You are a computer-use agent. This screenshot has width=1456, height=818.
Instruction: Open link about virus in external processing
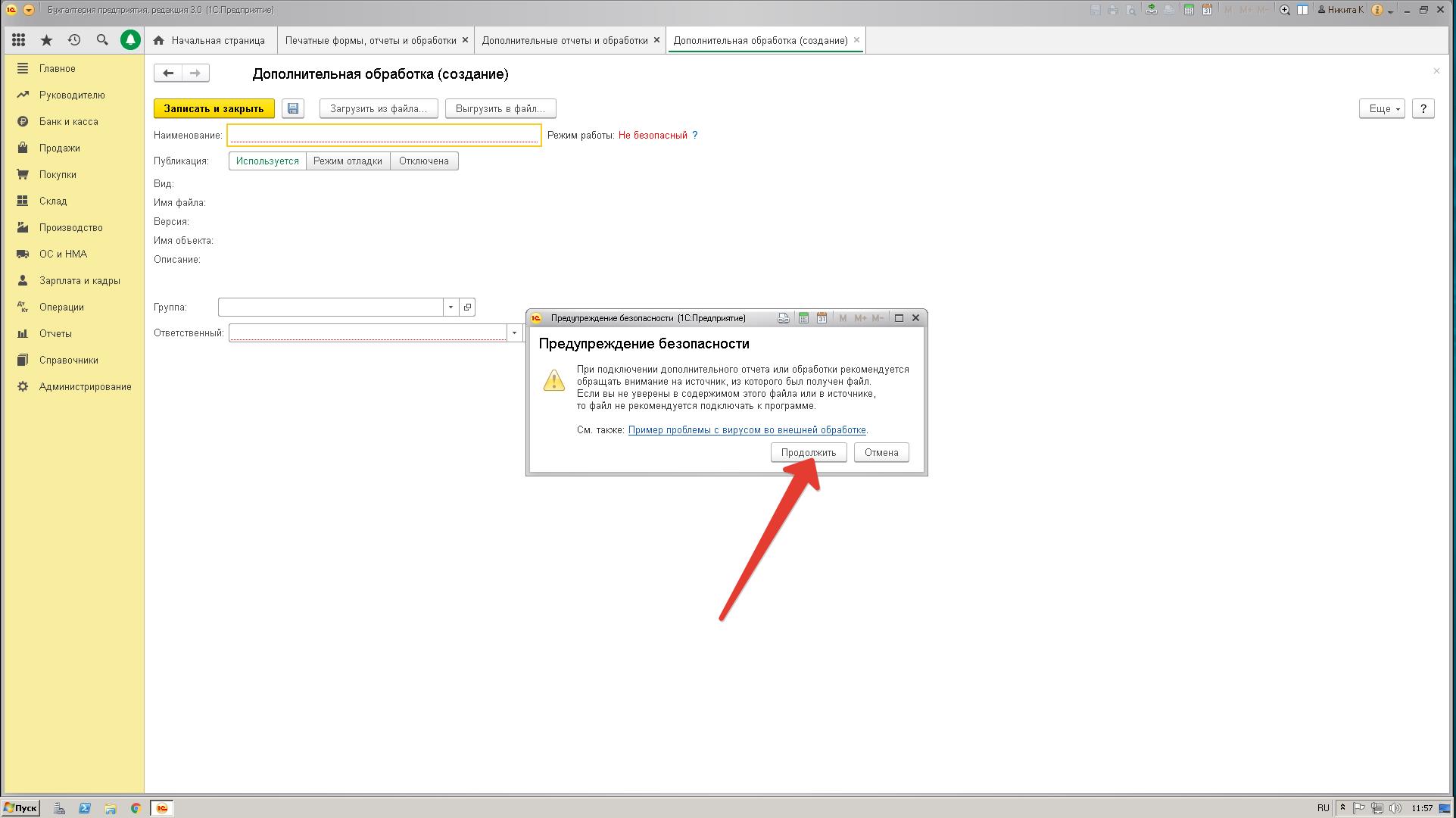[x=747, y=429]
